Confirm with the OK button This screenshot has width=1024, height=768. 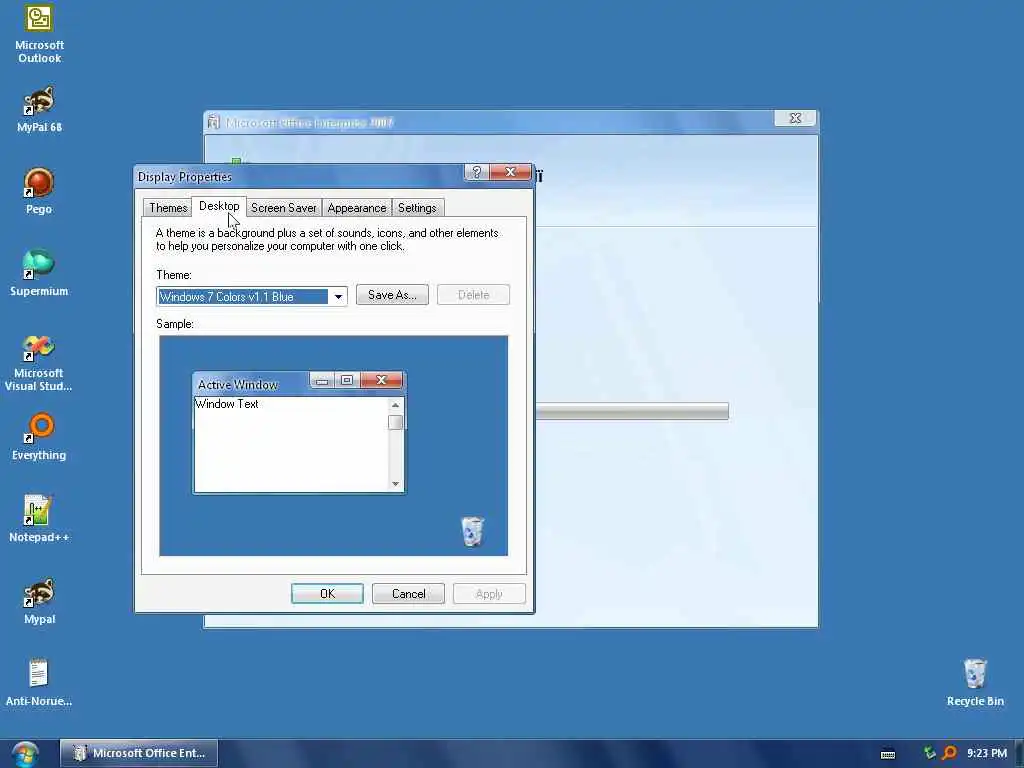pos(327,594)
